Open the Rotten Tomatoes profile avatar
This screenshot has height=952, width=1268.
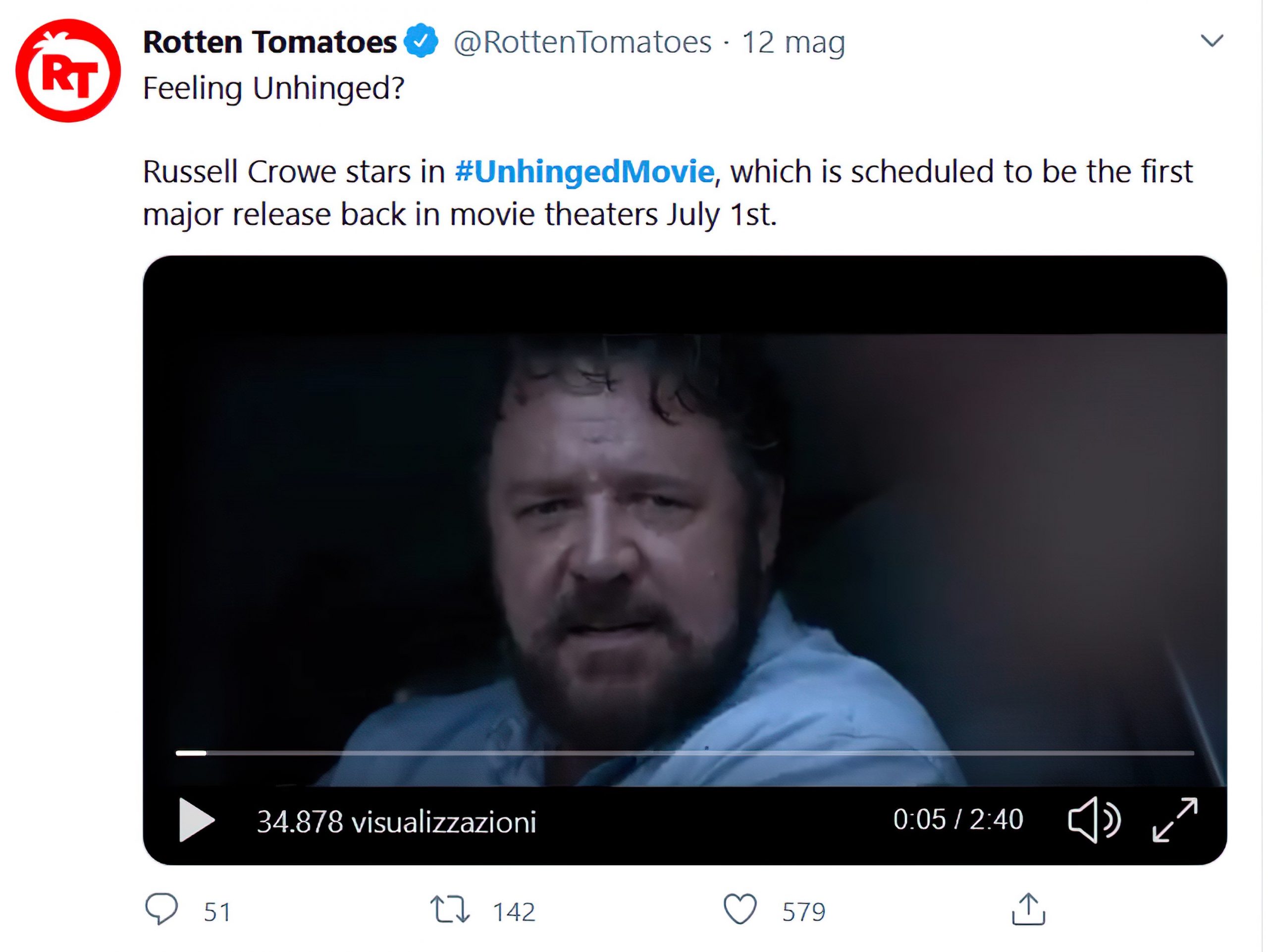[x=68, y=70]
